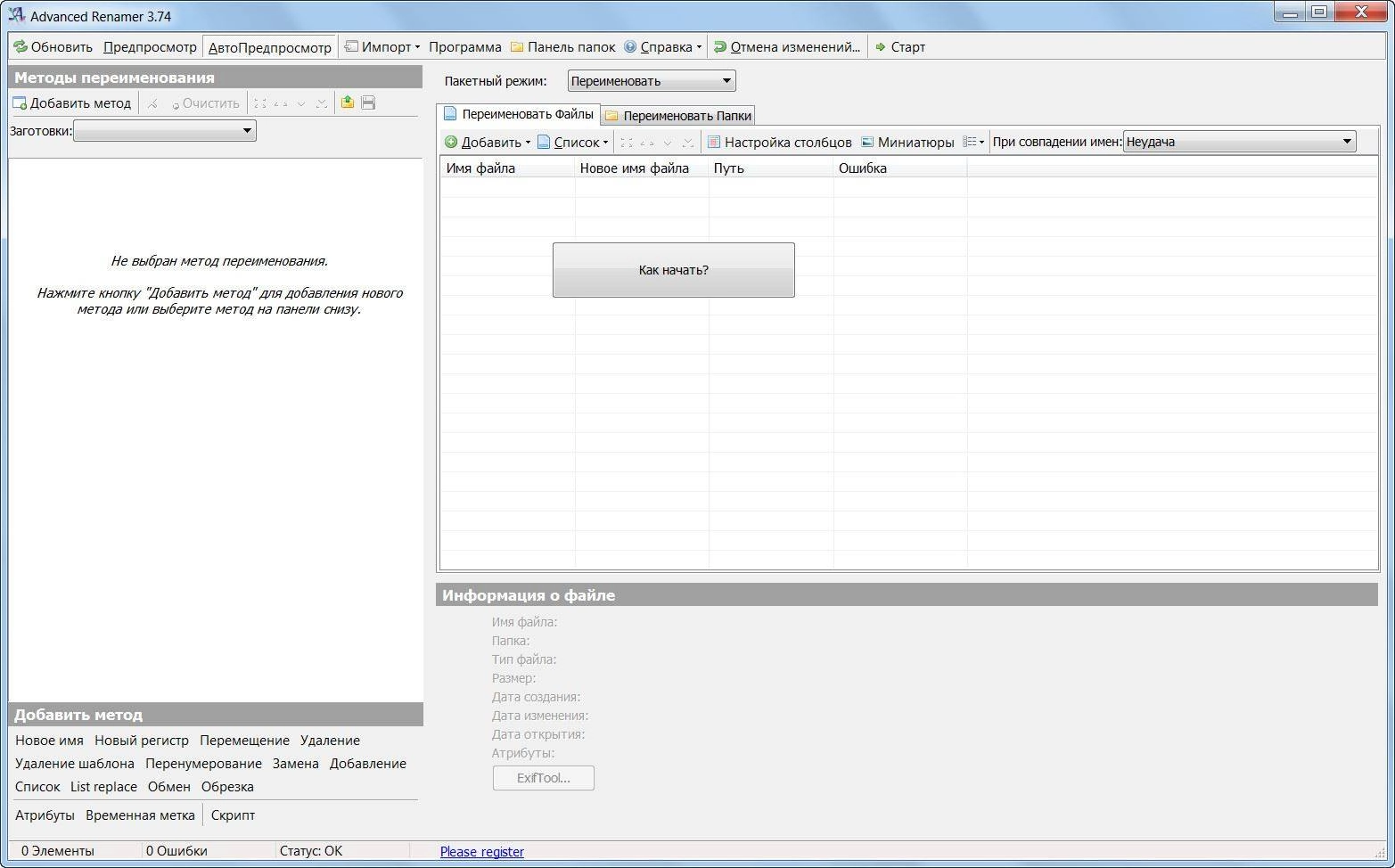Viewport: 1395px width, 868px height.
Task: Add Перемещение method
Action: tap(244, 741)
